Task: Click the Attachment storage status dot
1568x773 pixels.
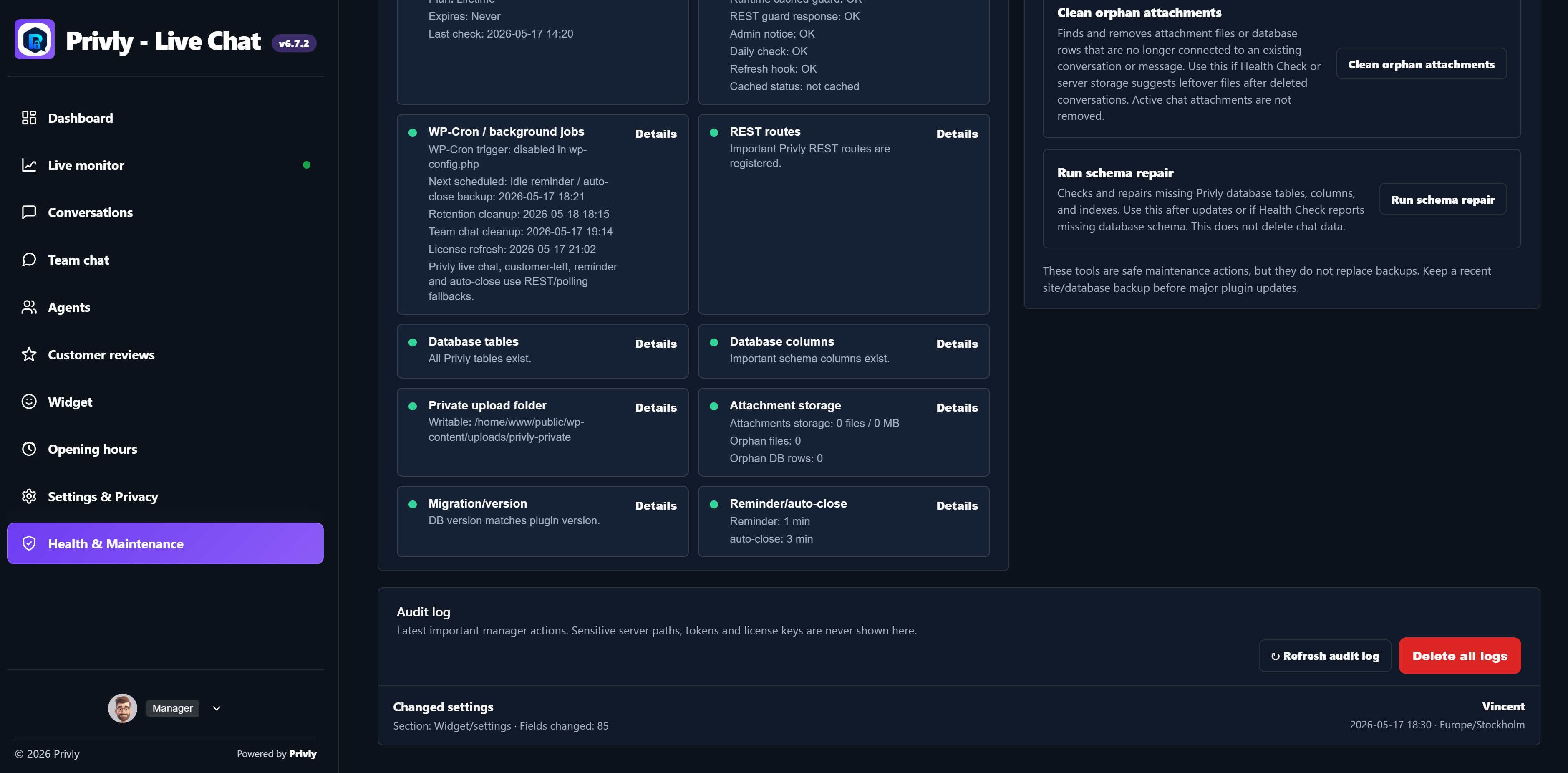Action: 714,406
